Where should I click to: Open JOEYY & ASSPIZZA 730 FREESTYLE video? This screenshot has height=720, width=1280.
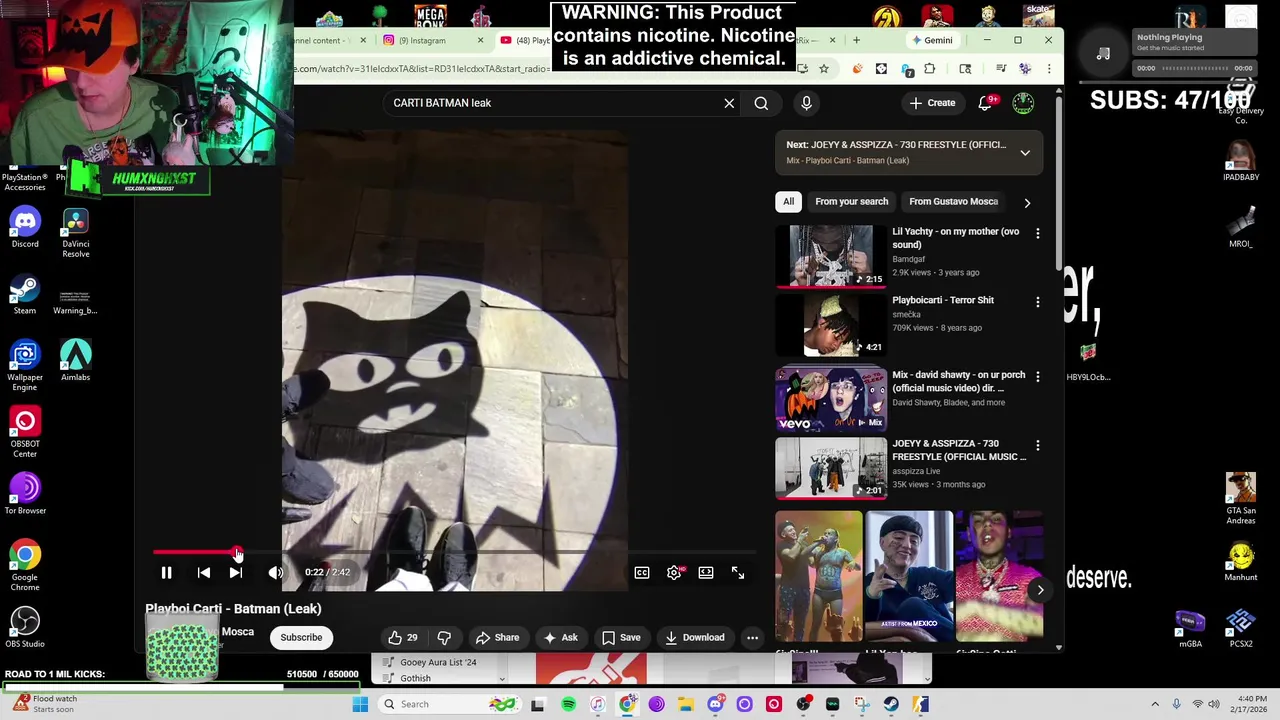(x=831, y=468)
